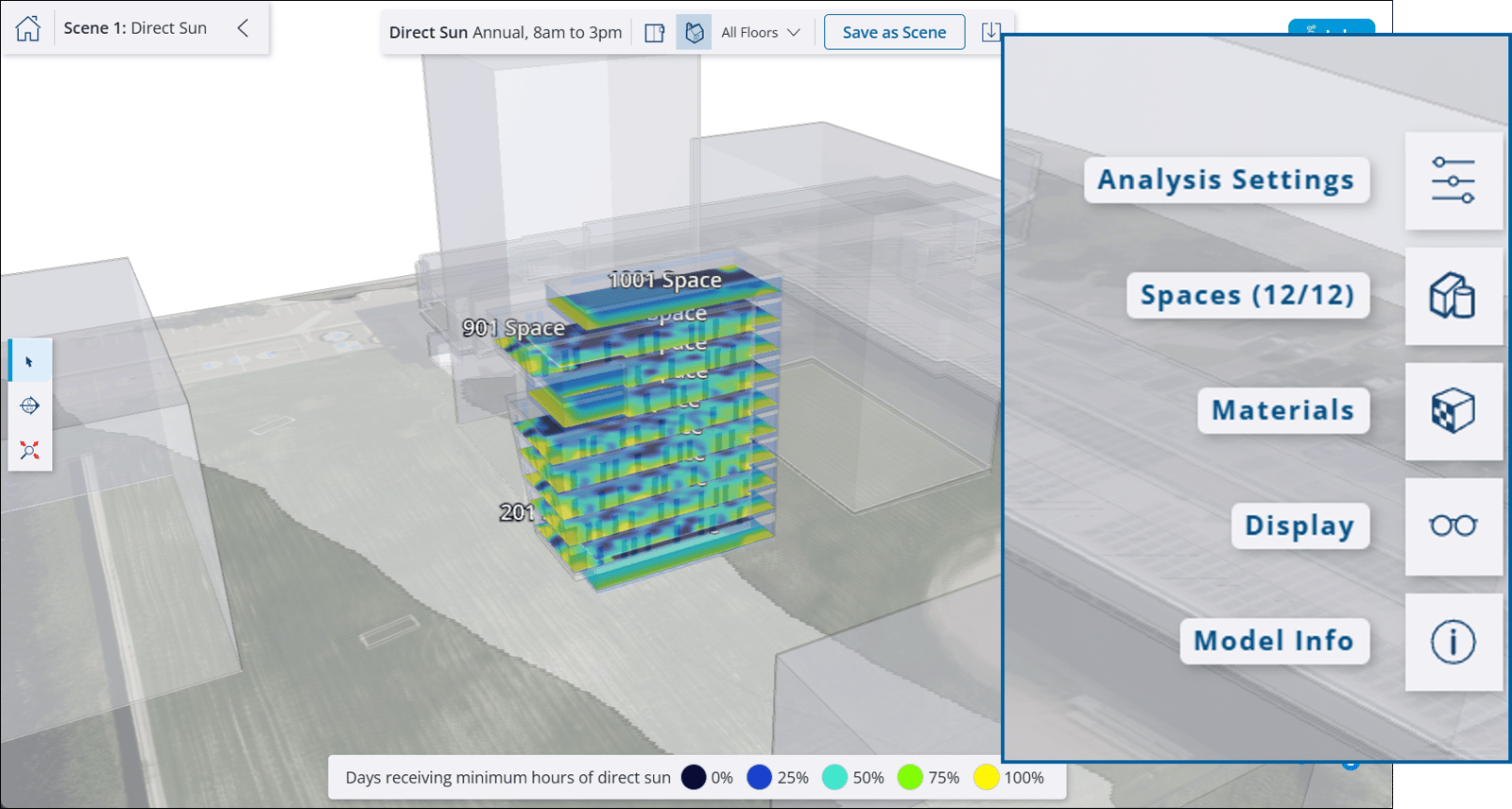Click the teal 50% legend swatch
The width and height of the screenshot is (1512, 809).
pyautogui.click(x=834, y=777)
